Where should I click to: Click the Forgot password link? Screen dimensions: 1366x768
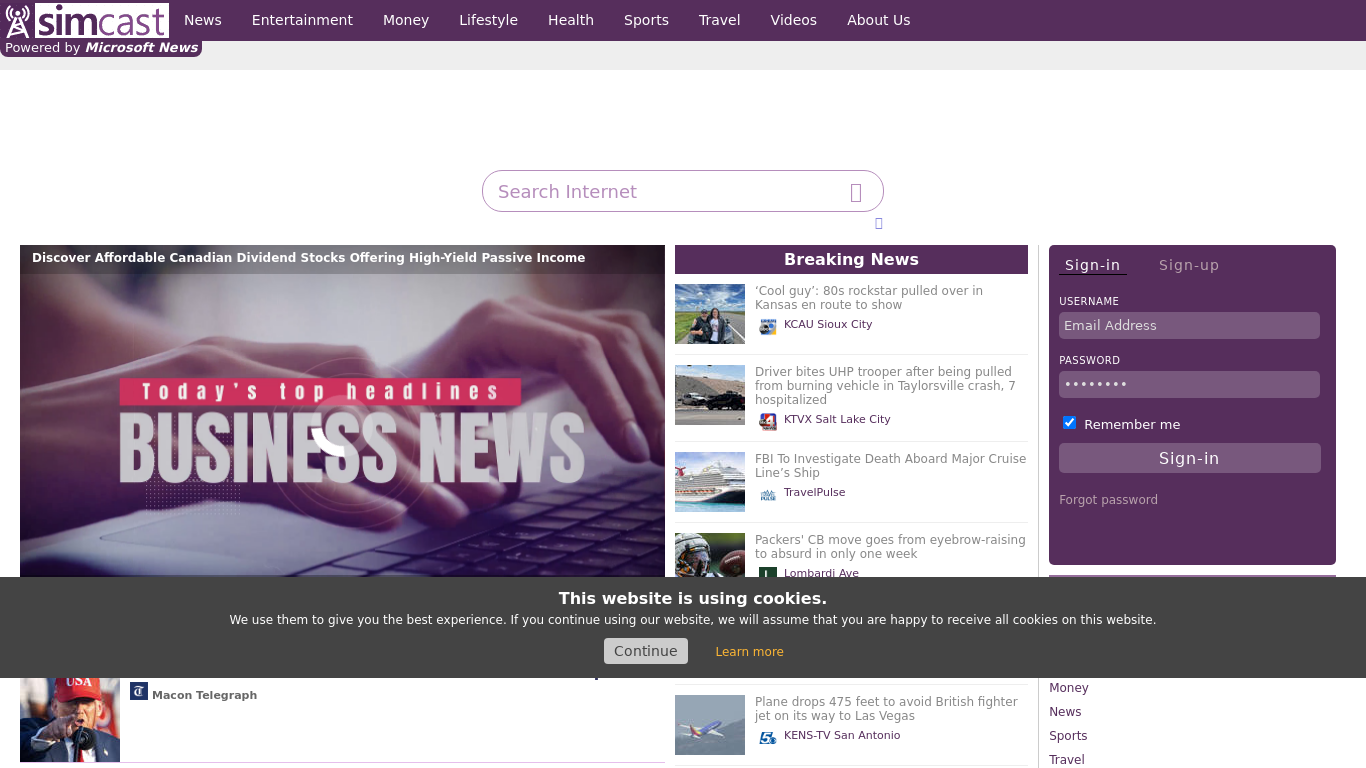coord(1108,500)
